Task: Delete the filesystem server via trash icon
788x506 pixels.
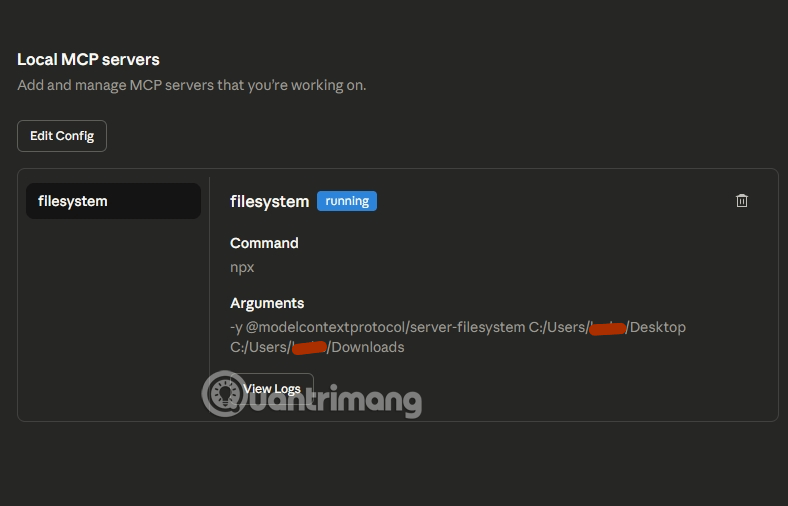Action: [x=742, y=201]
